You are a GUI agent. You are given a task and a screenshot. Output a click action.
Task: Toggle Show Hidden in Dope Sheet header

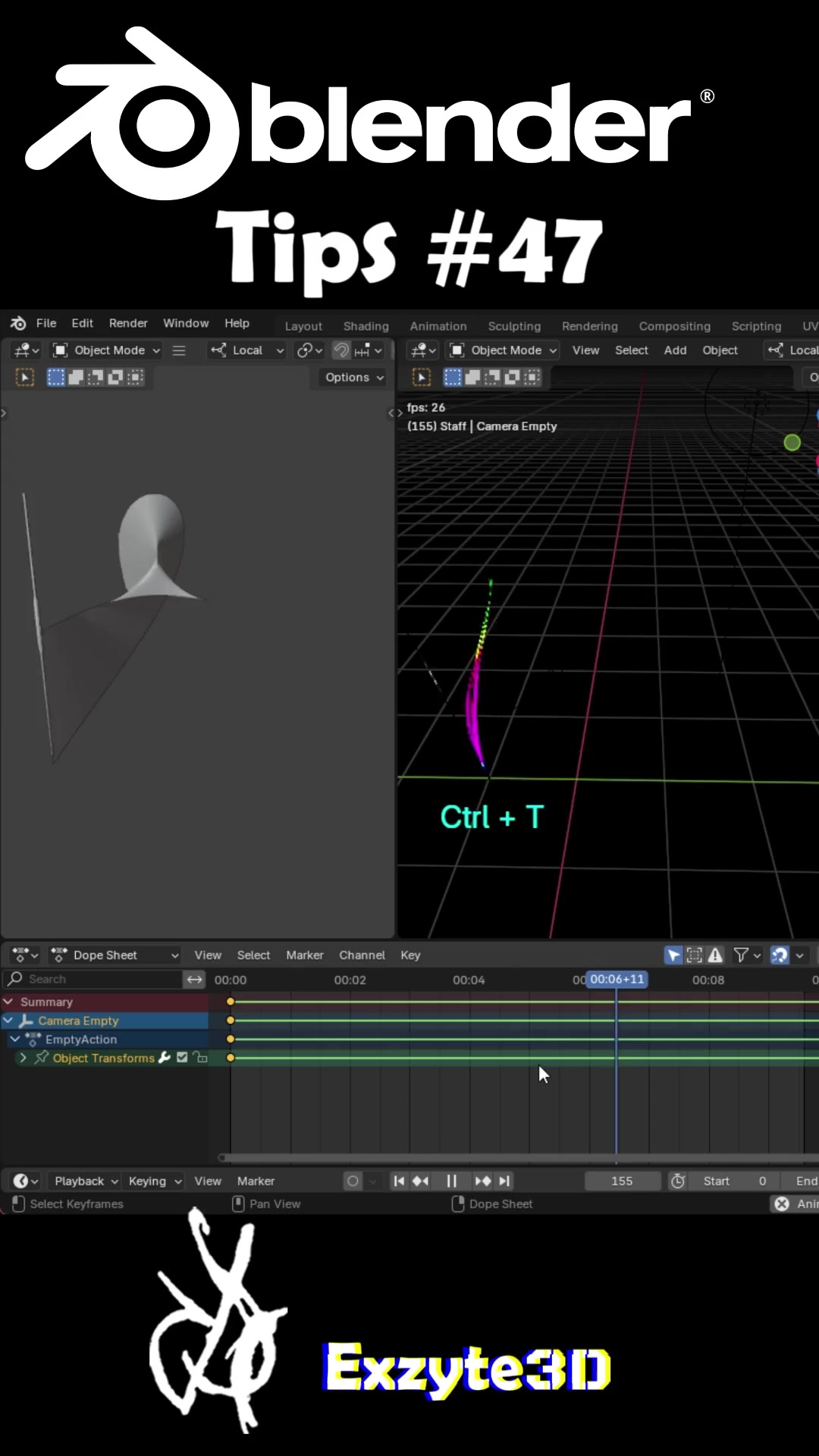(x=694, y=955)
